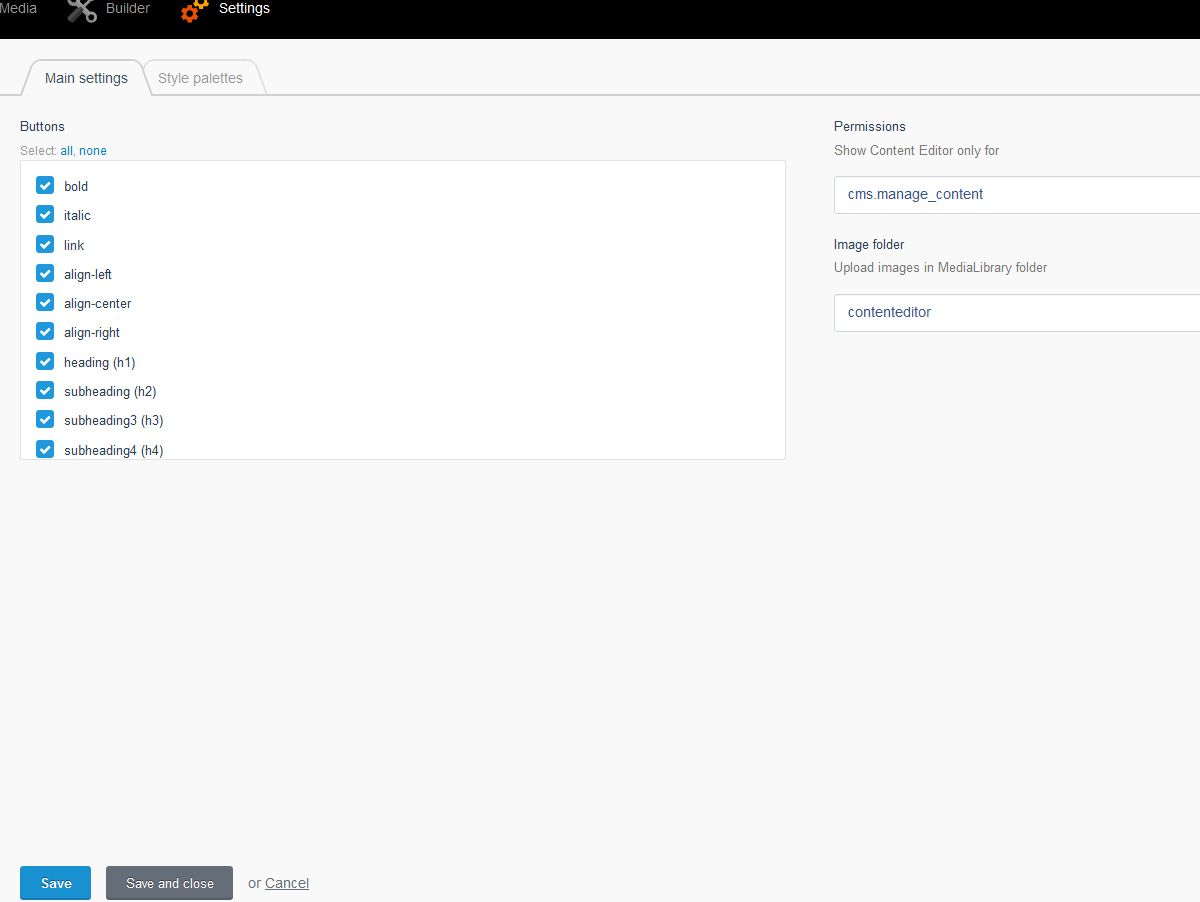Uncheck the italic checkbox

click(45, 214)
